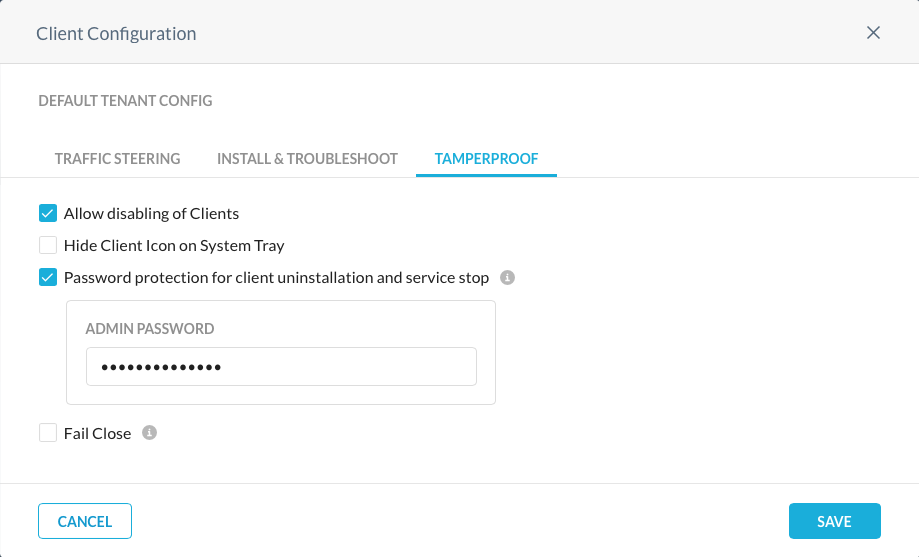Click the Fail Close label text
Viewport: 919px width, 557px height.
[97, 433]
